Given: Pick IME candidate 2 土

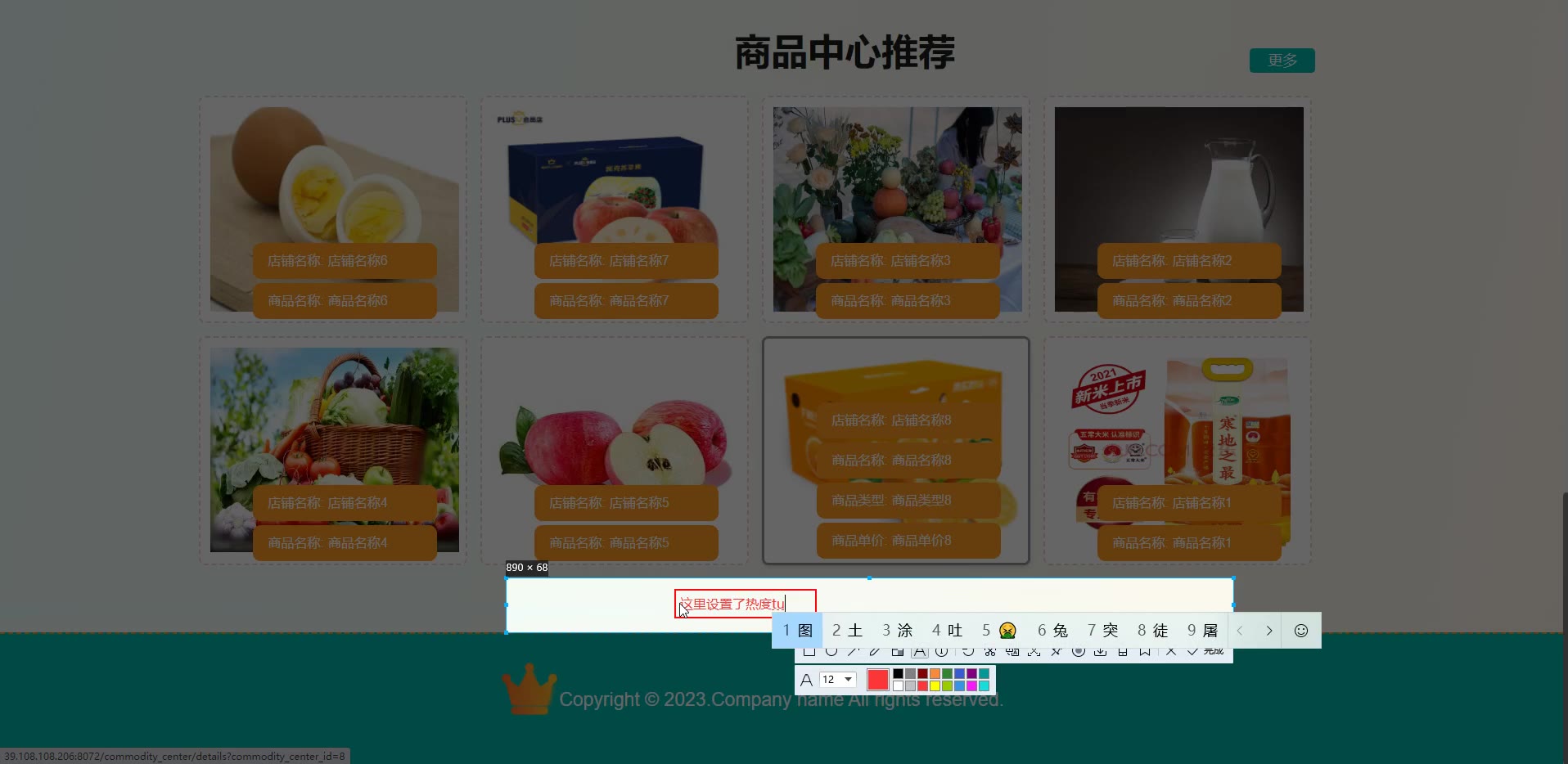Looking at the screenshot, I should [x=847, y=631].
